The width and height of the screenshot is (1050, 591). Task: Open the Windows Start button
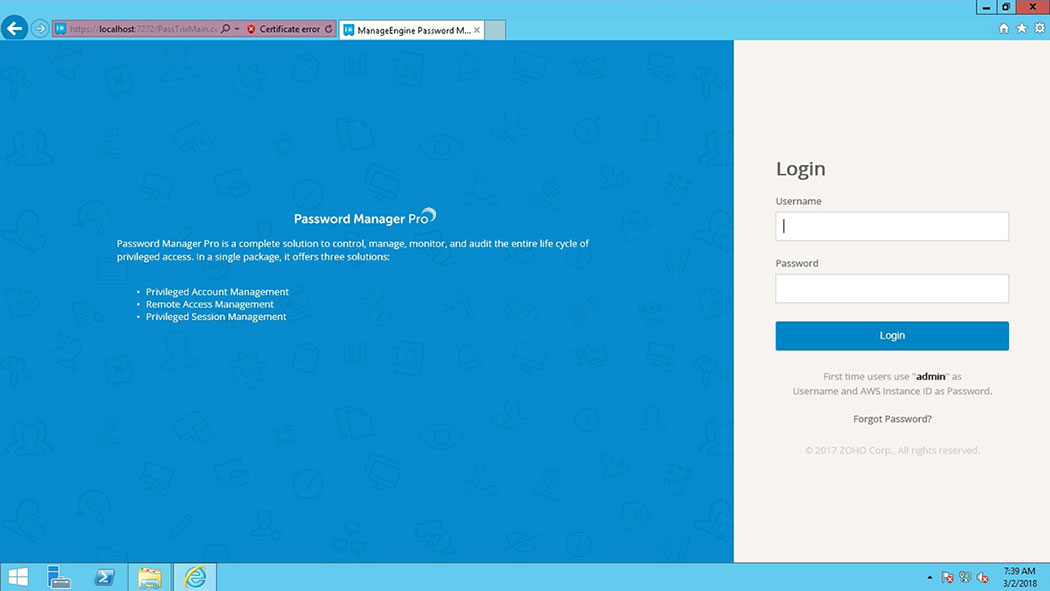(x=18, y=577)
